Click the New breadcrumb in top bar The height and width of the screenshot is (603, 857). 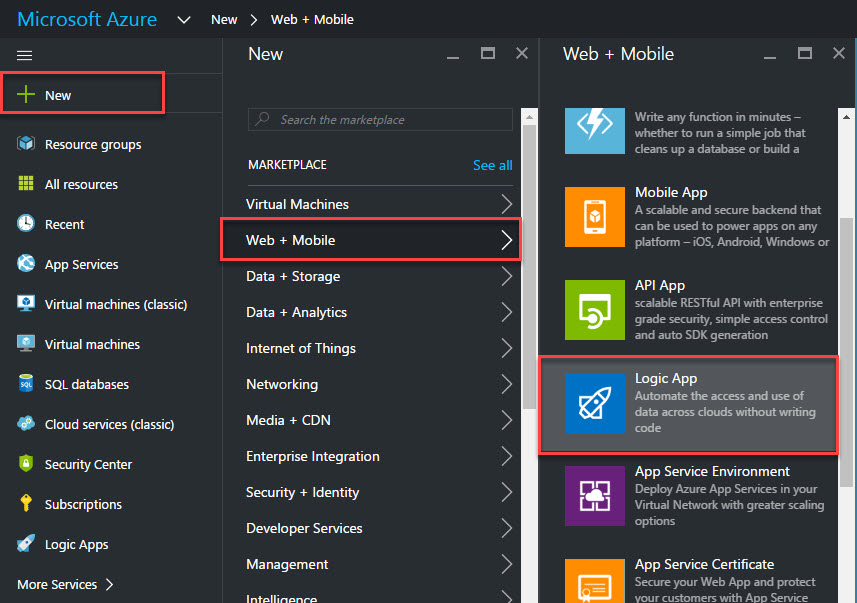click(224, 20)
